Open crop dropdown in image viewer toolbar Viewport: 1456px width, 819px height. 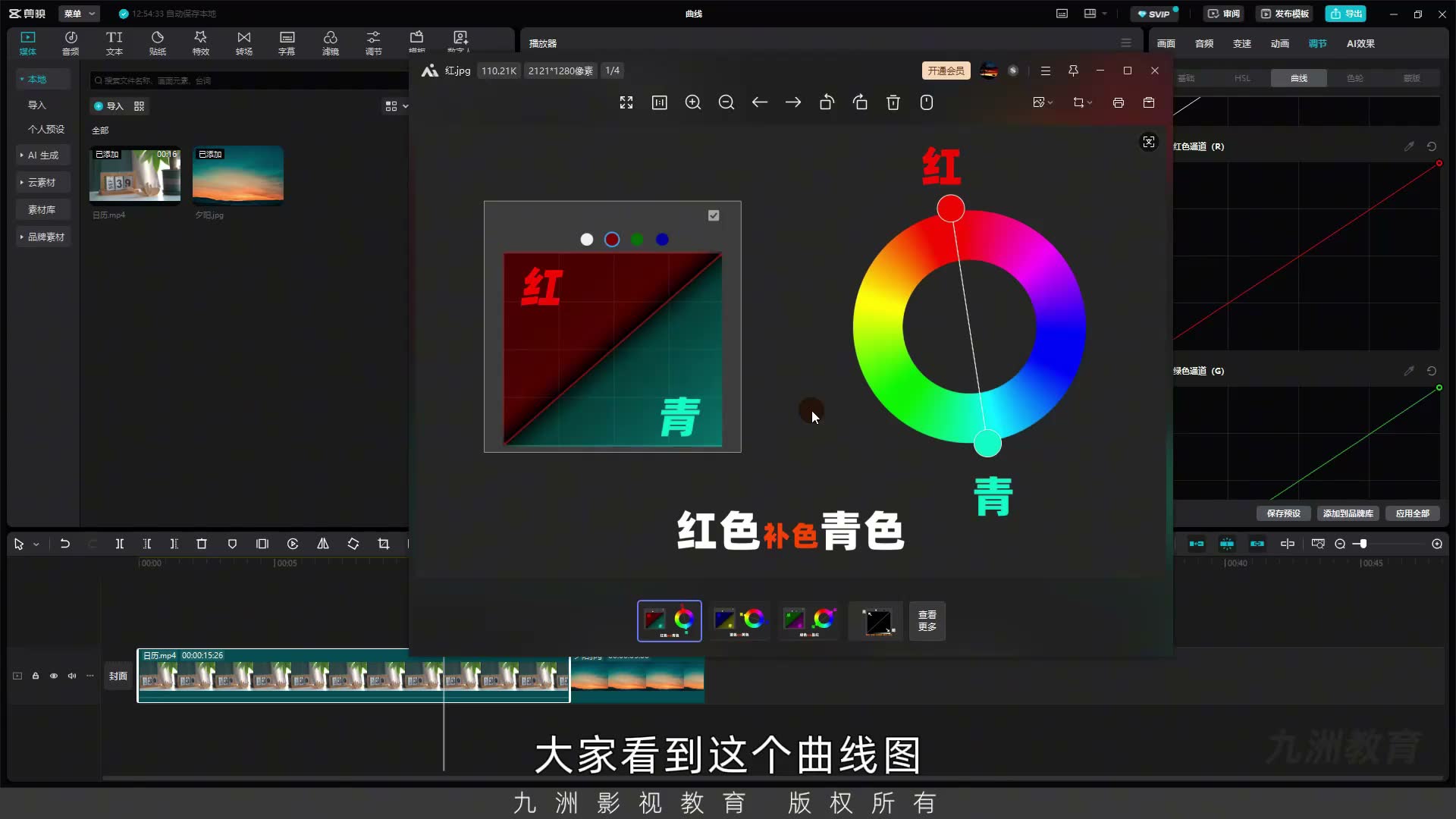click(x=1083, y=102)
